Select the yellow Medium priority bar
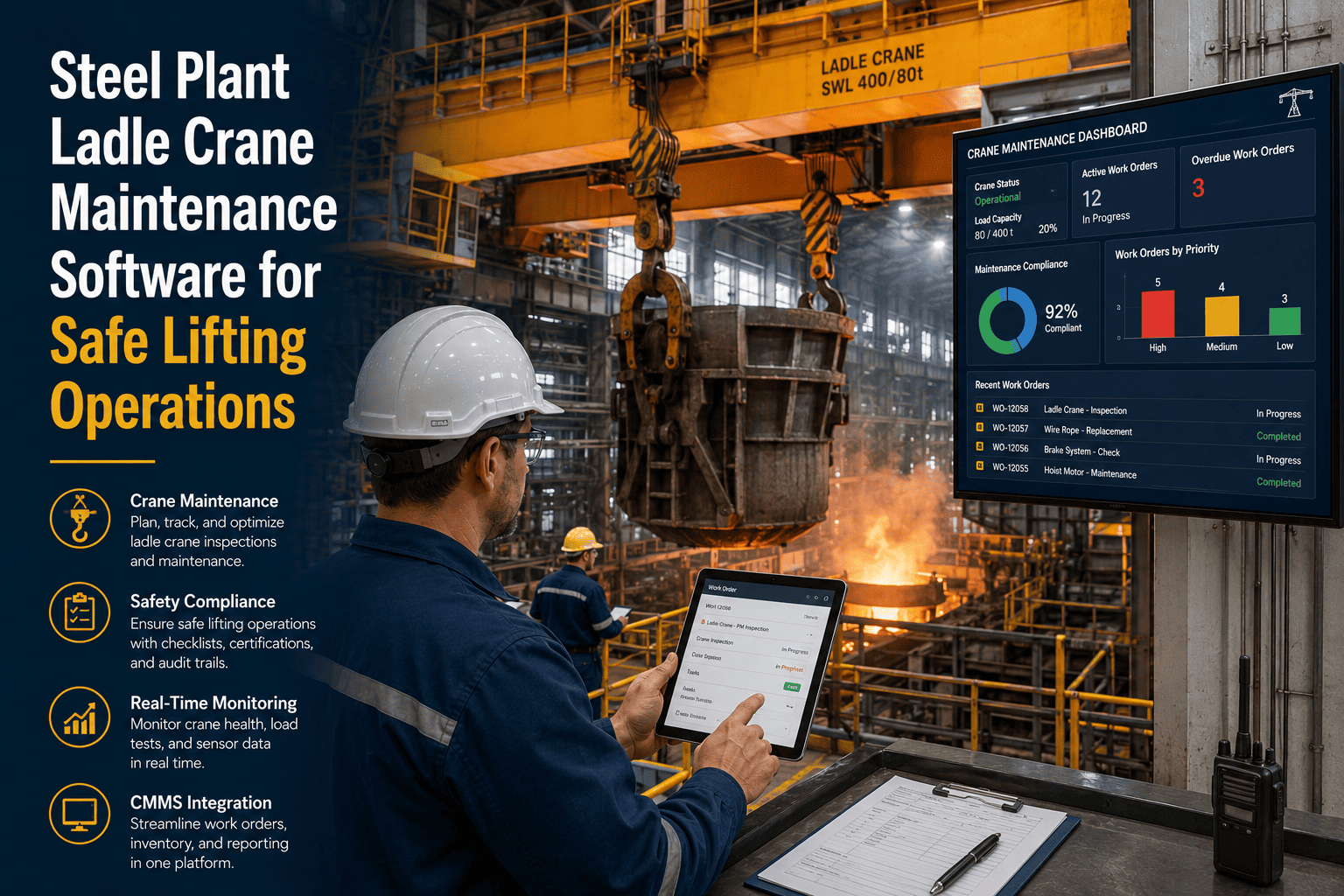 click(x=1221, y=316)
